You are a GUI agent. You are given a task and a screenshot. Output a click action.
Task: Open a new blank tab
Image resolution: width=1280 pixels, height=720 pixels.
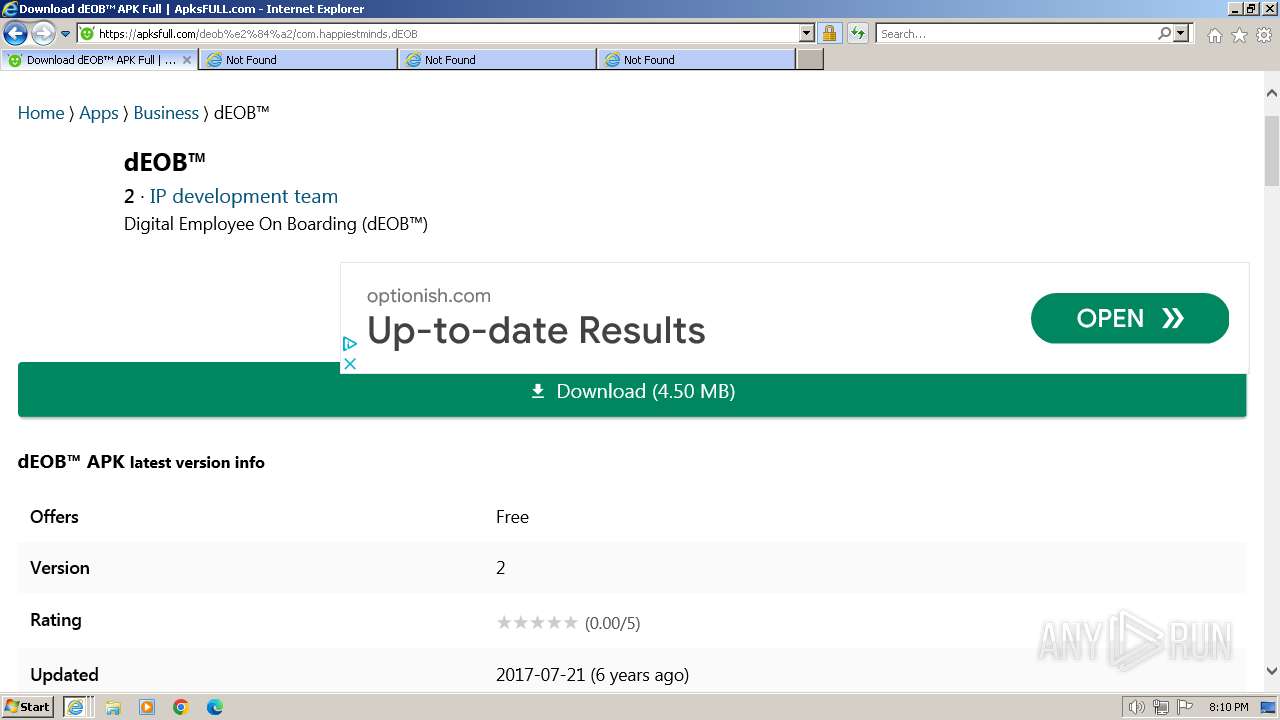pyautogui.click(x=810, y=60)
